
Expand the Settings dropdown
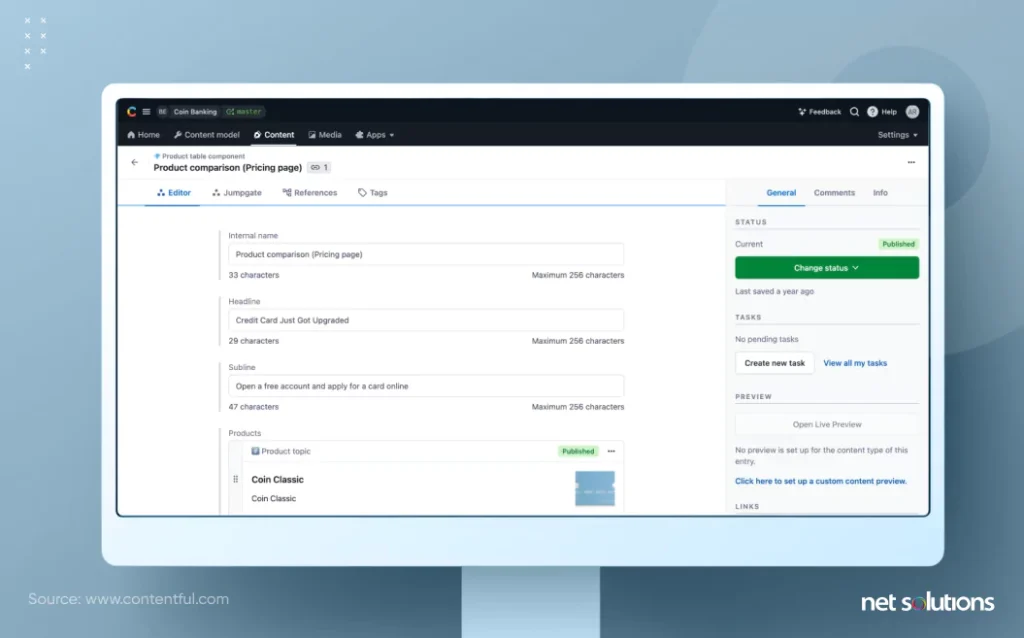coord(897,135)
